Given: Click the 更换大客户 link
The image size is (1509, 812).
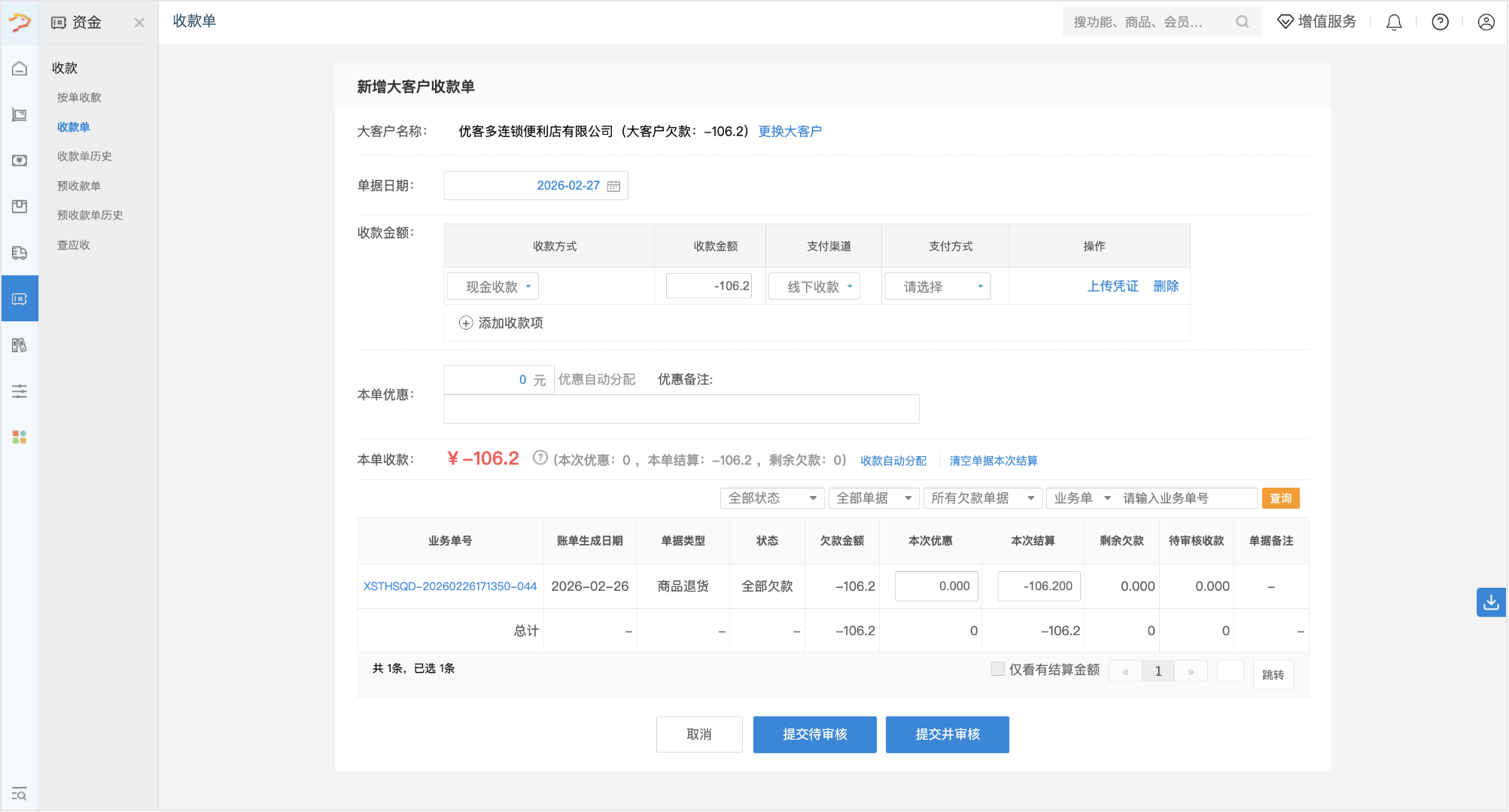Looking at the screenshot, I should pyautogui.click(x=789, y=132).
